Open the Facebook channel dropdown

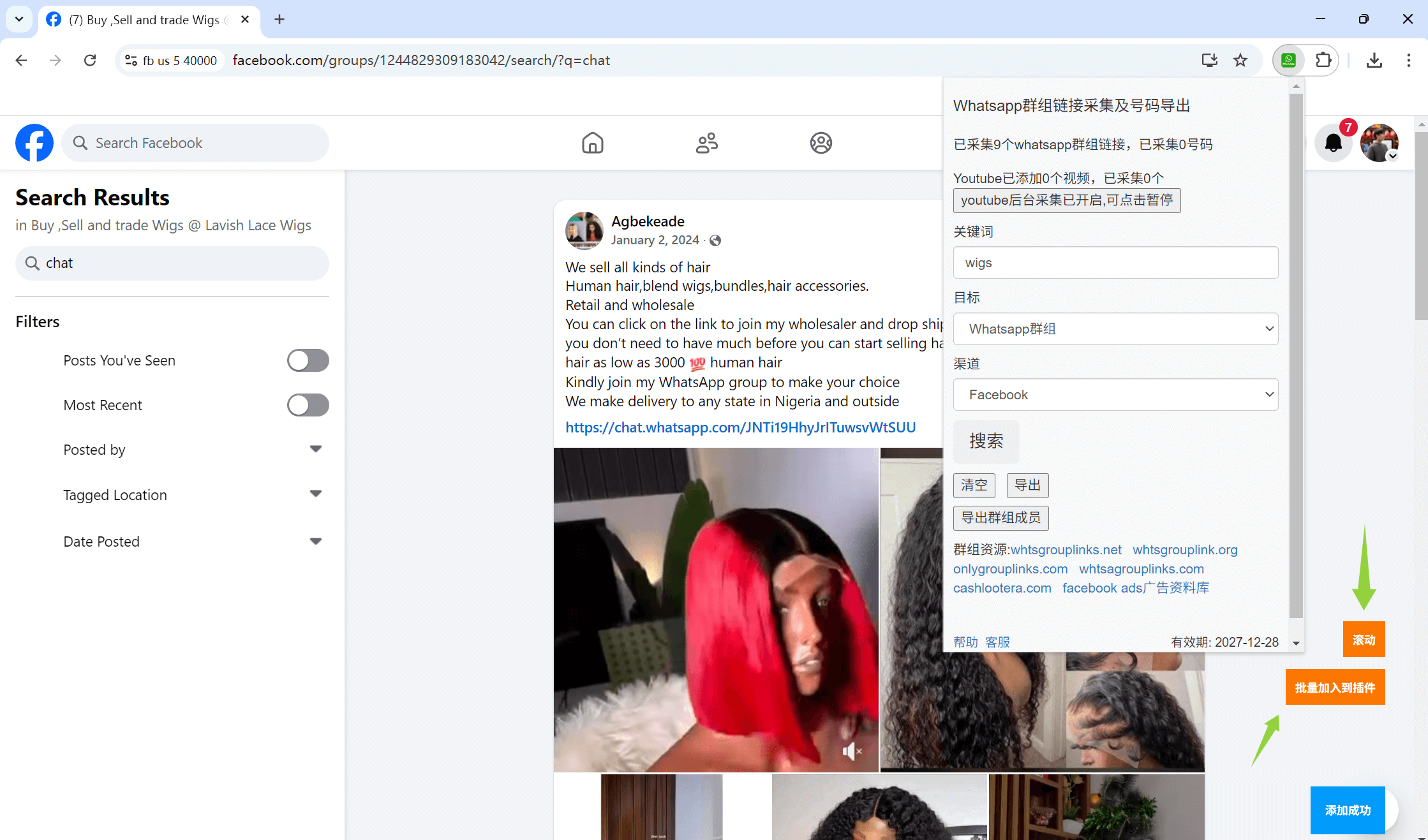[x=1115, y=395]
